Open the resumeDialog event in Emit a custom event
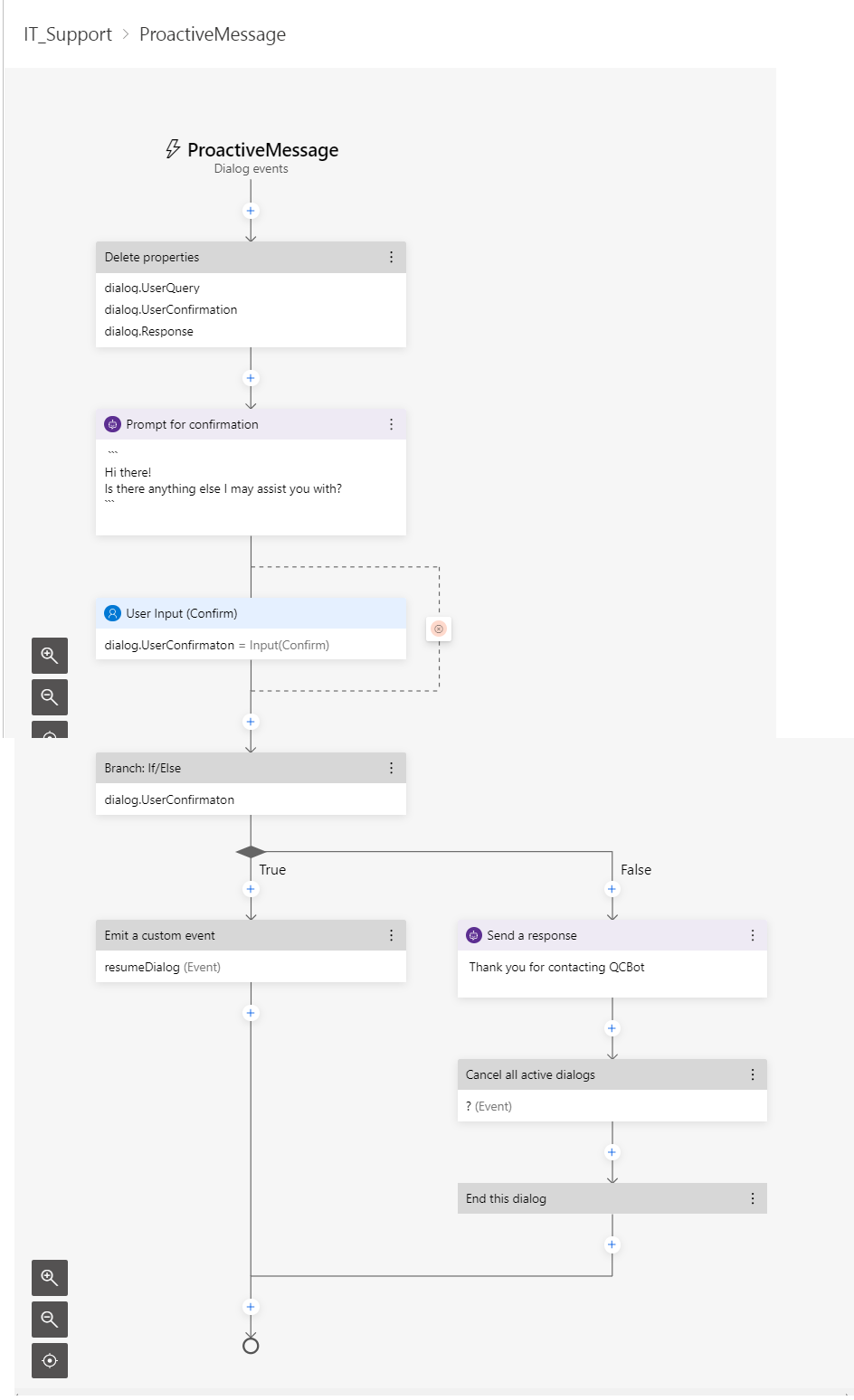 (x=161, y=967)
